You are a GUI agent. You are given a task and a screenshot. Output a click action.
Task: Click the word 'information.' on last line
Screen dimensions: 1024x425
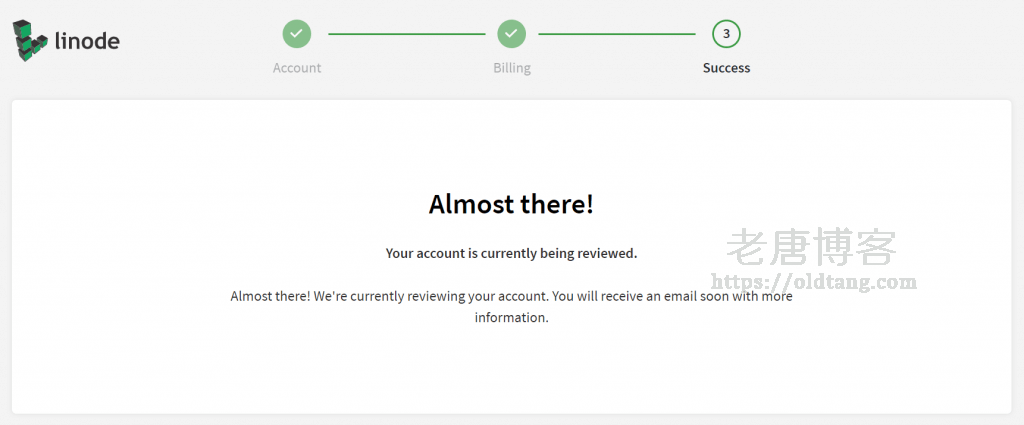(511, 318)
